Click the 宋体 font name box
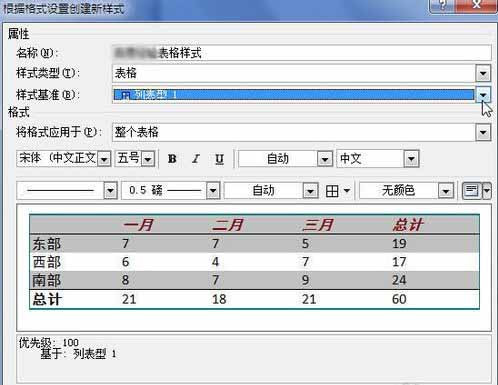 pyautogui.click(x=58, y=159)
